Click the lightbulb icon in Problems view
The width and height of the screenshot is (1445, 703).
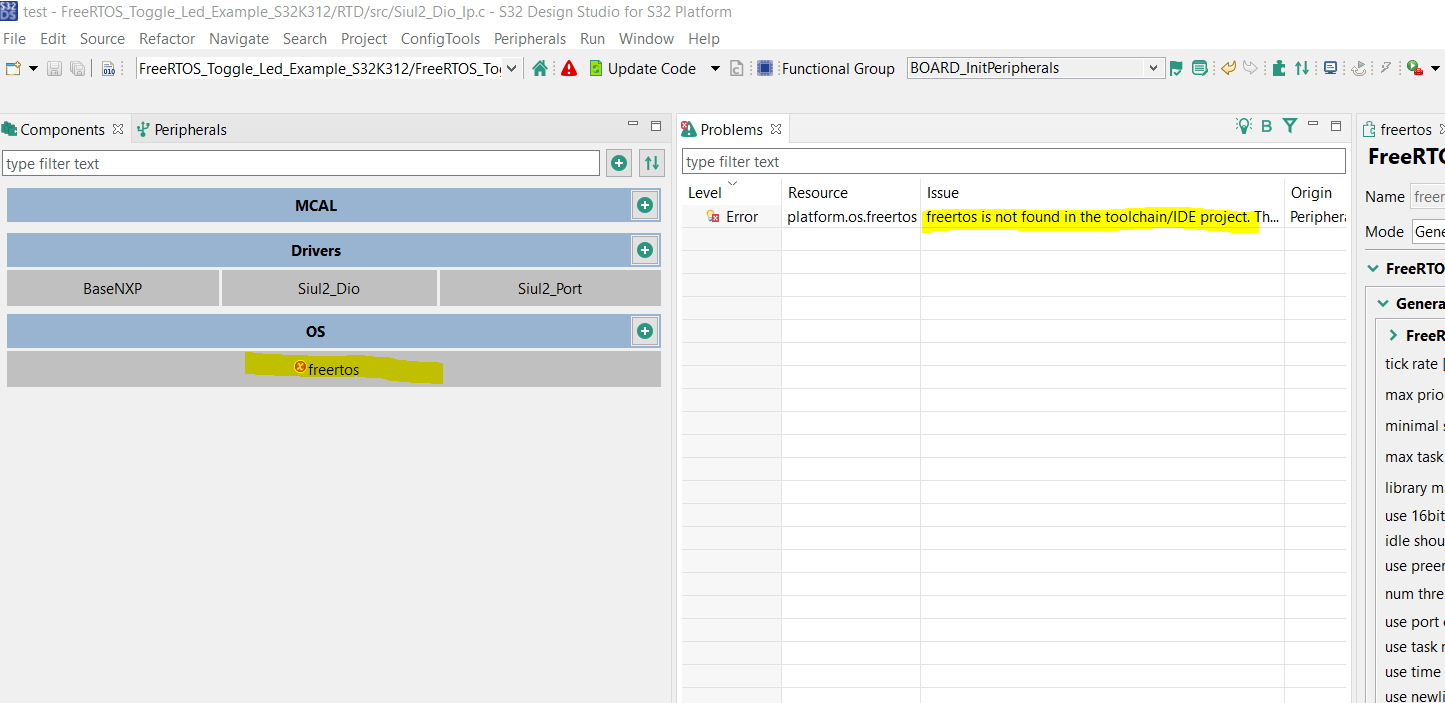tap(1244, 126)
